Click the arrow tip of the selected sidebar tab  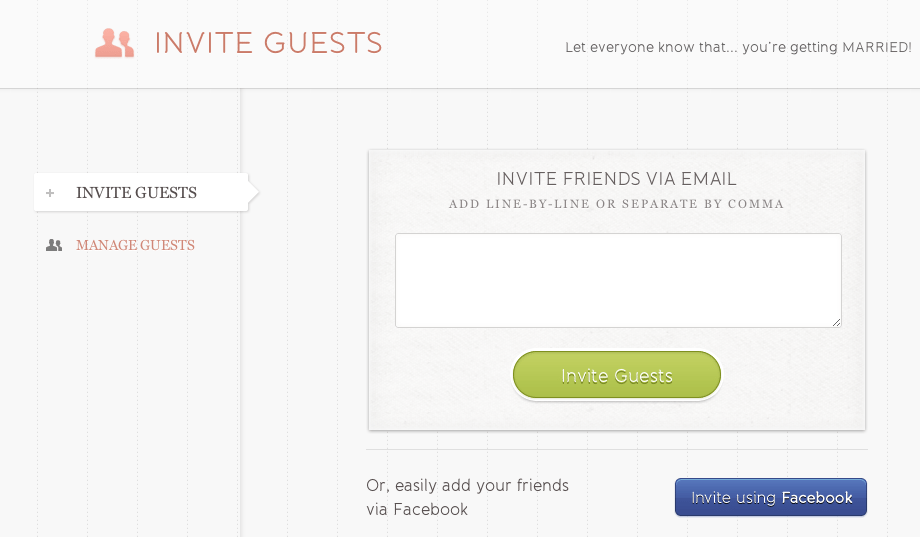point(253,192)
